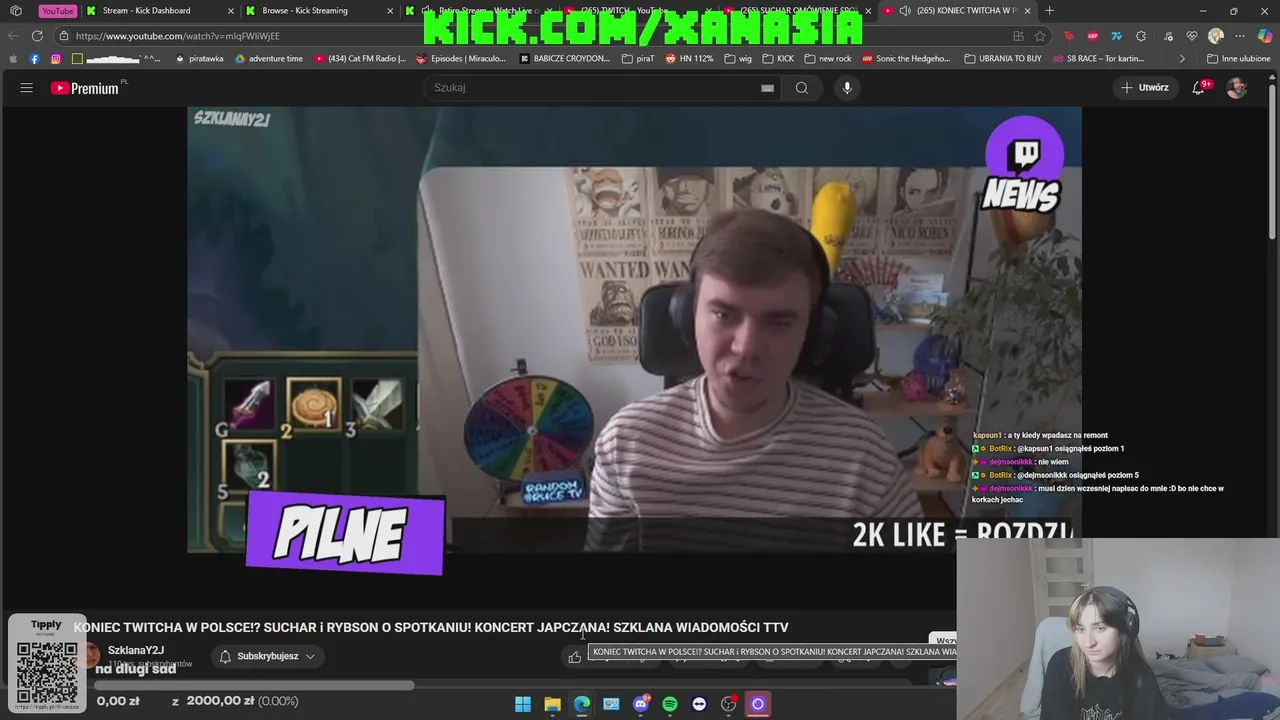Viewport: 1280px width, 720px height.
Task: Open the HN 112% bookmark
Action: click(x=689, y=59)
